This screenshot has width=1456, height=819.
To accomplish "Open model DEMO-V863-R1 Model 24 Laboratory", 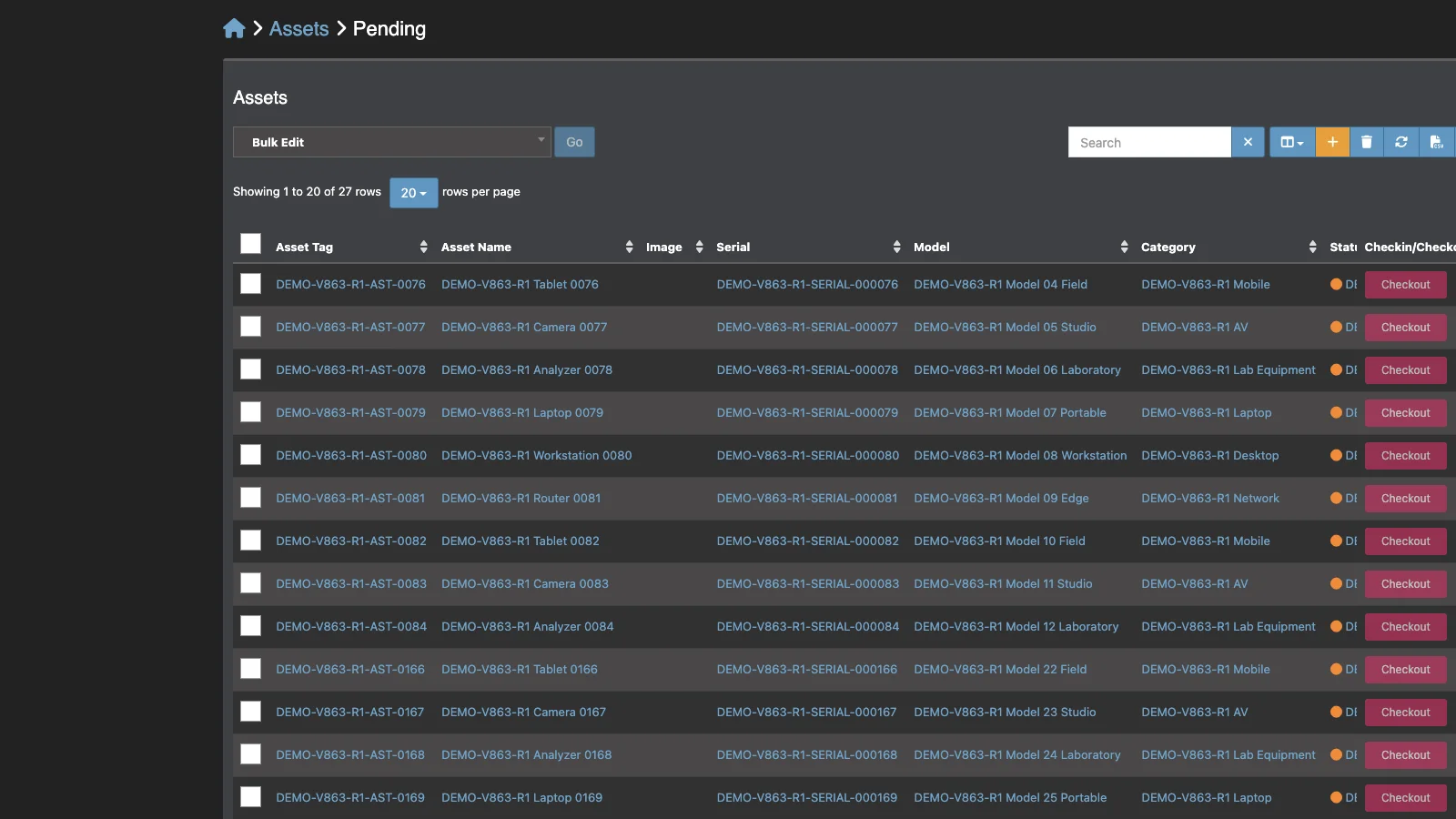I will tap(1017, 754).
